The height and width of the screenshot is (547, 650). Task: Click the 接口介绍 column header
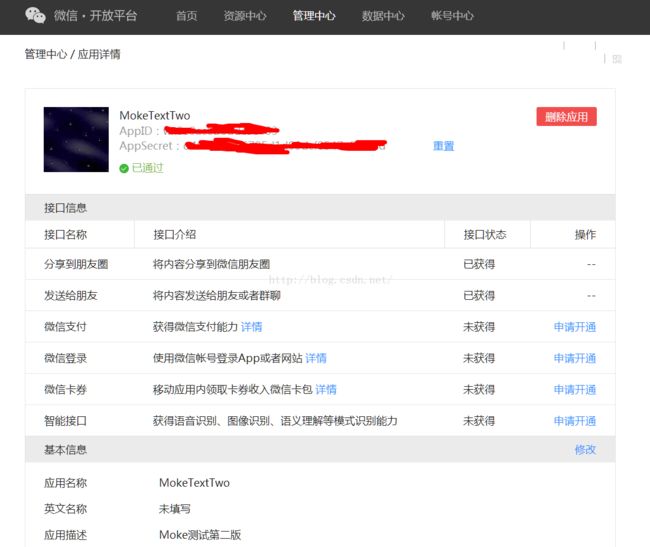pyautogui.click(x=175, y=235)
